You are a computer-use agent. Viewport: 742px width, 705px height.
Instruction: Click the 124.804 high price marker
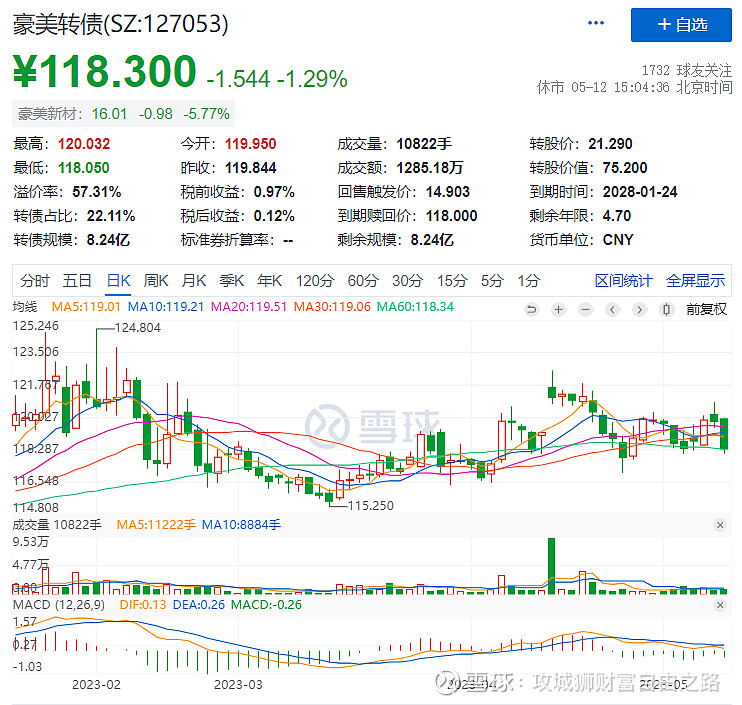point(138,327)
